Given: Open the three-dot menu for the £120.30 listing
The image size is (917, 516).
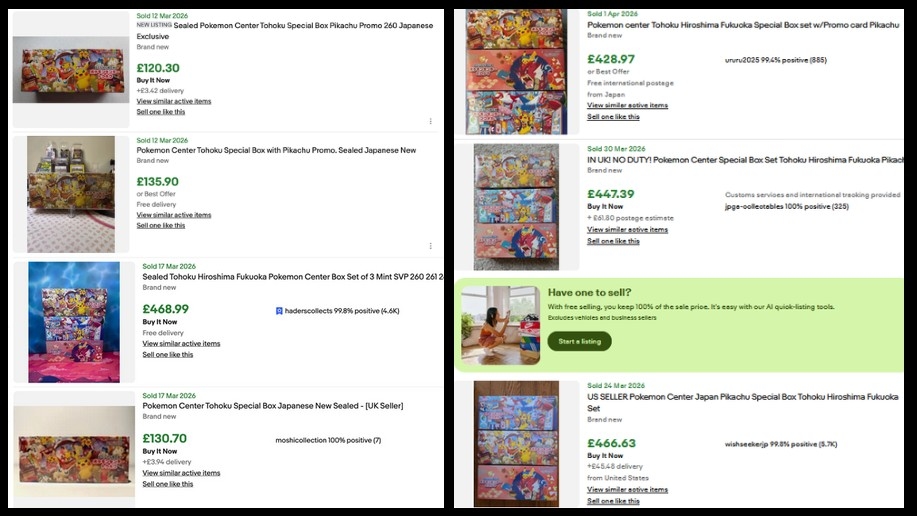Looking at the screenshot, I should click(x=430, y=121).
